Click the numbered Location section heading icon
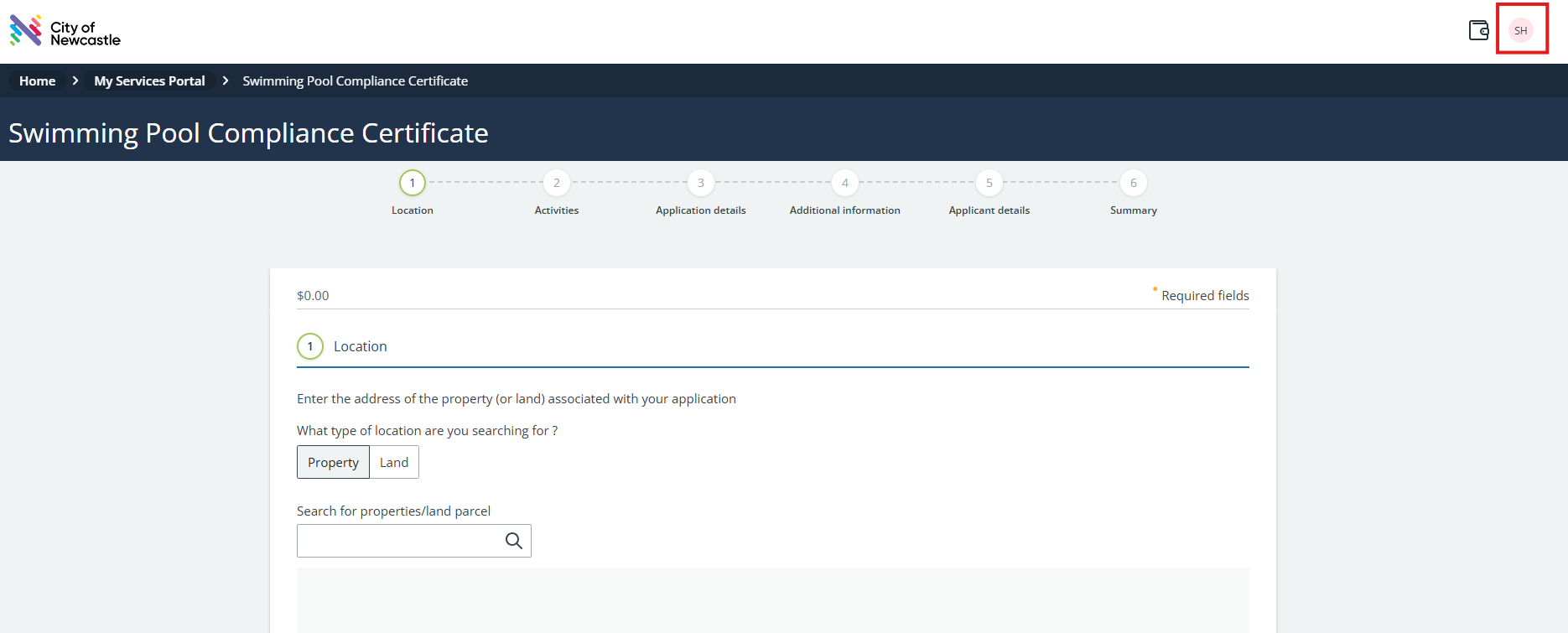 (x=310, y=346)
